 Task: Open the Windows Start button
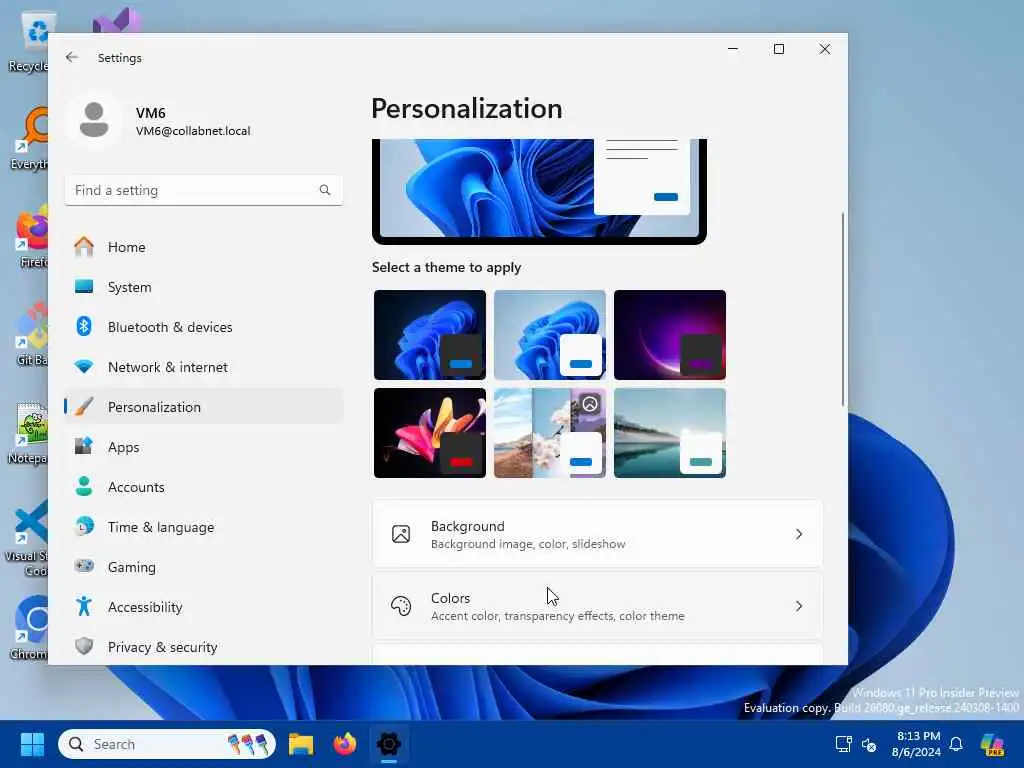coord(32,744)
